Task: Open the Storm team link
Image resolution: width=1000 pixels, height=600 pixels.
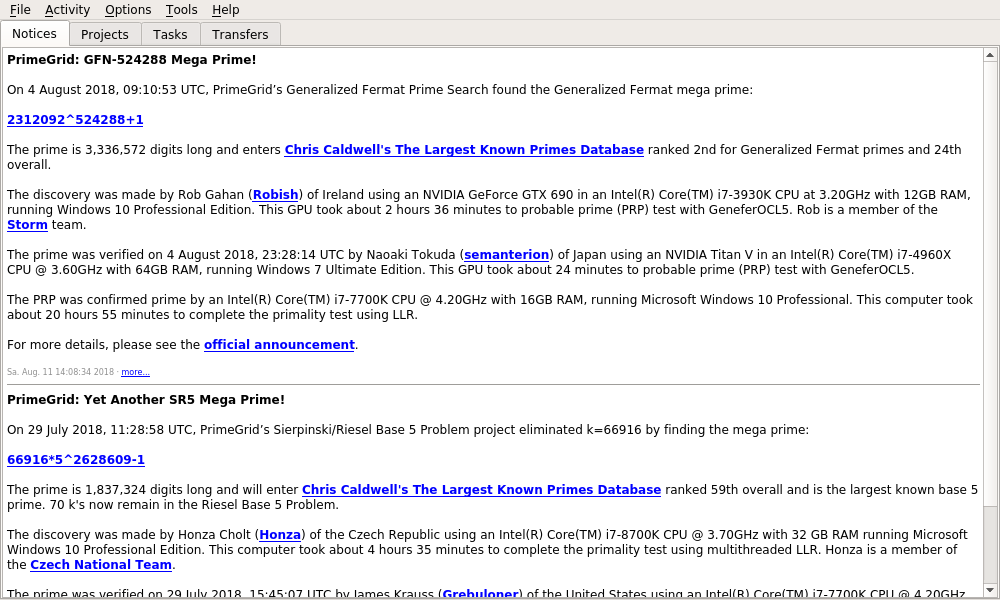Action: [27, 225]
